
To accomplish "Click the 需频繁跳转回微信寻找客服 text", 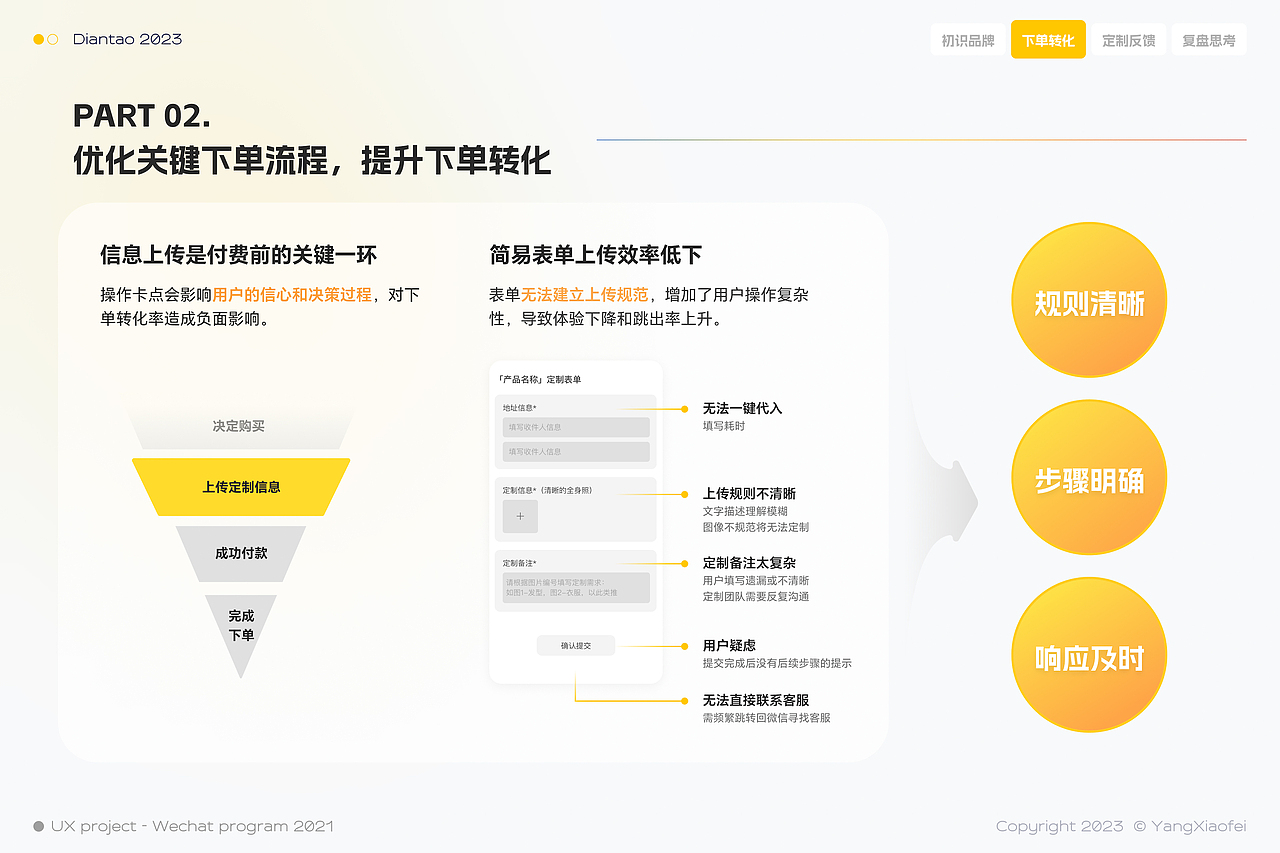I will (766, 718).
